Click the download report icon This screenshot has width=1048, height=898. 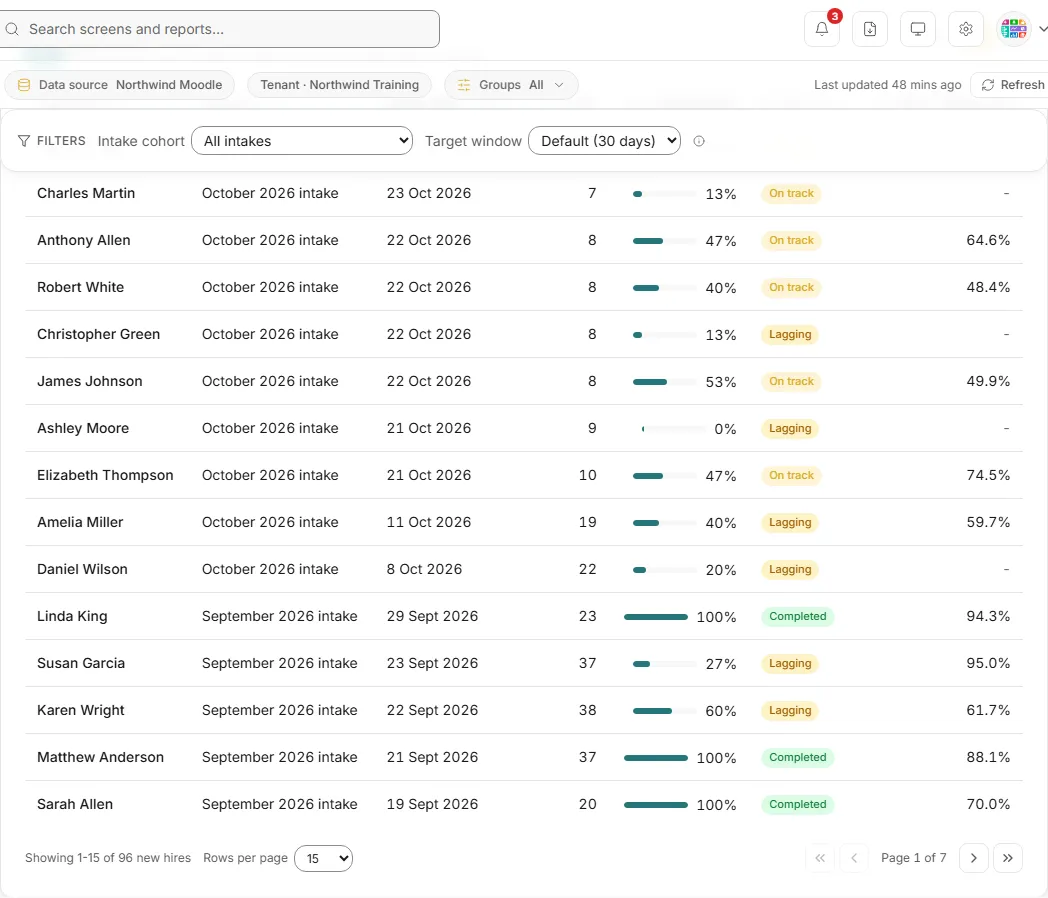pyautogui.click(x=870, y=29)
